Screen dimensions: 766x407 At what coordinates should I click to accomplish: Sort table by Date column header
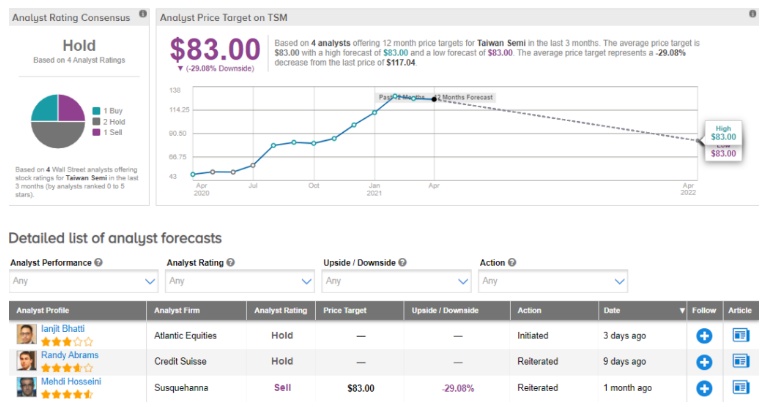click(x=641, y=311)
